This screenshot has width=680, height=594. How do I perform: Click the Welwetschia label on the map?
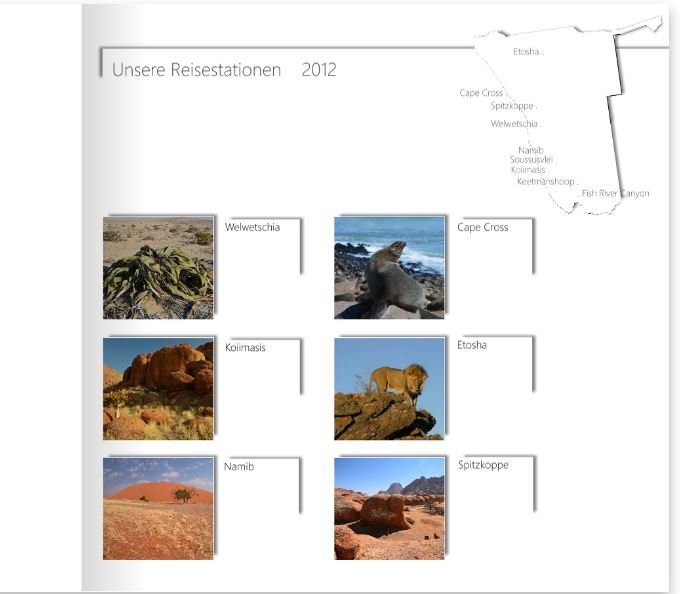(x=514, y=124)
